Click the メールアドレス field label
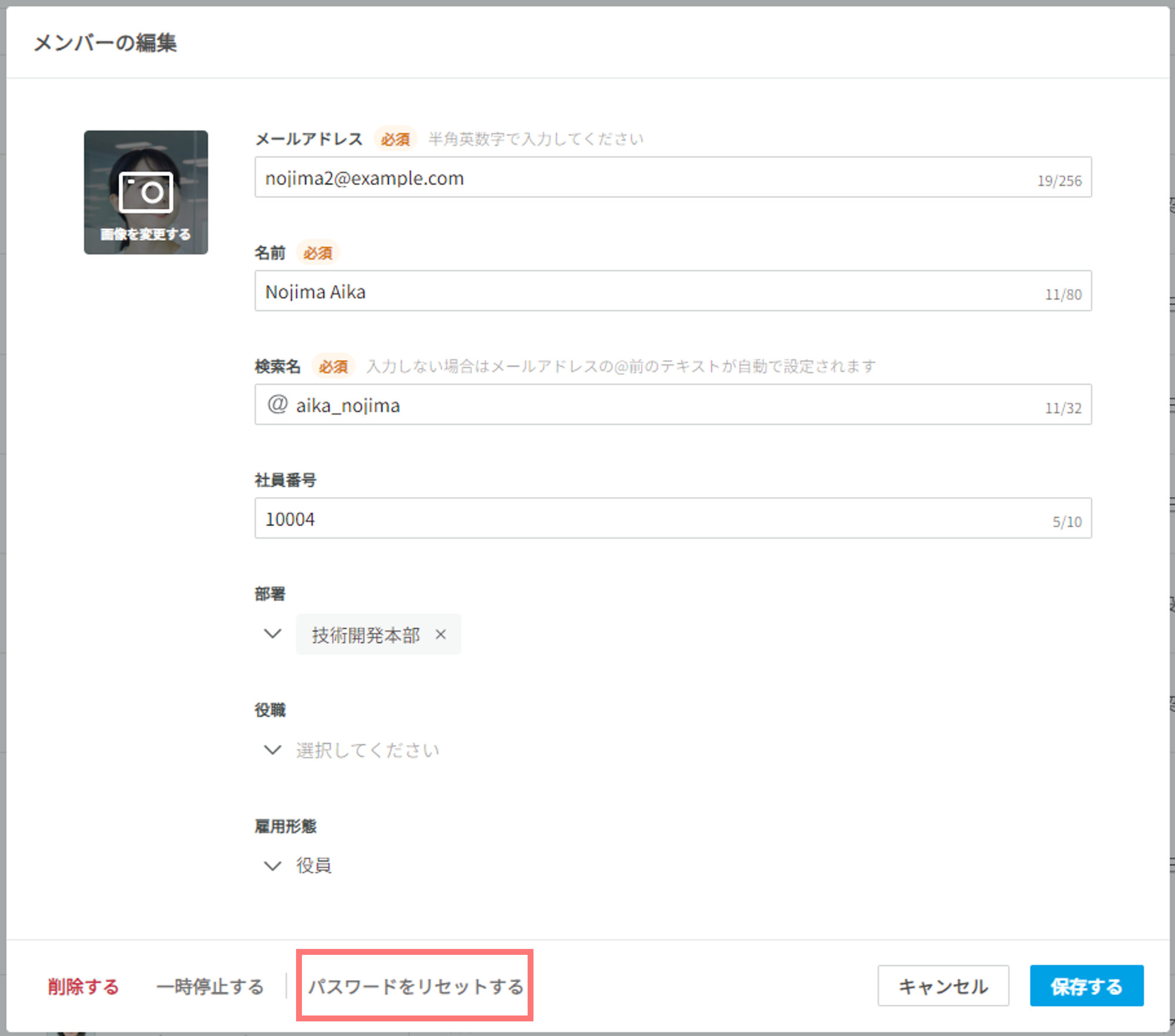1175x1036 pixels. pos(309,139)
